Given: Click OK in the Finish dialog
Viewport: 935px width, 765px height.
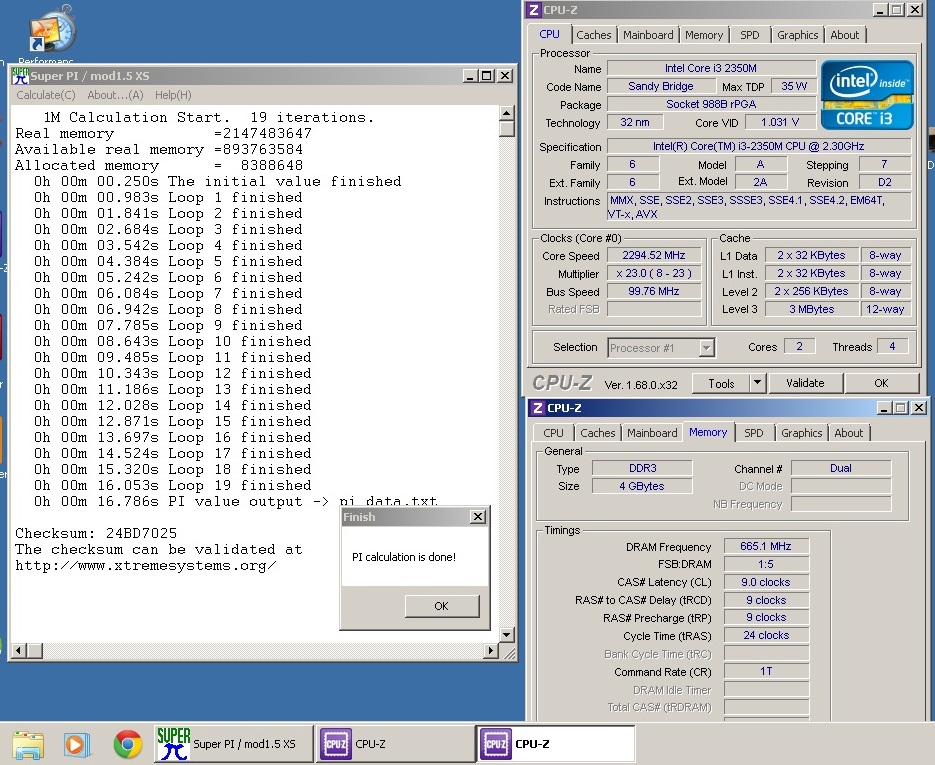Looking at the screenshot, I should pyautogui.click(x=442, y=606).
